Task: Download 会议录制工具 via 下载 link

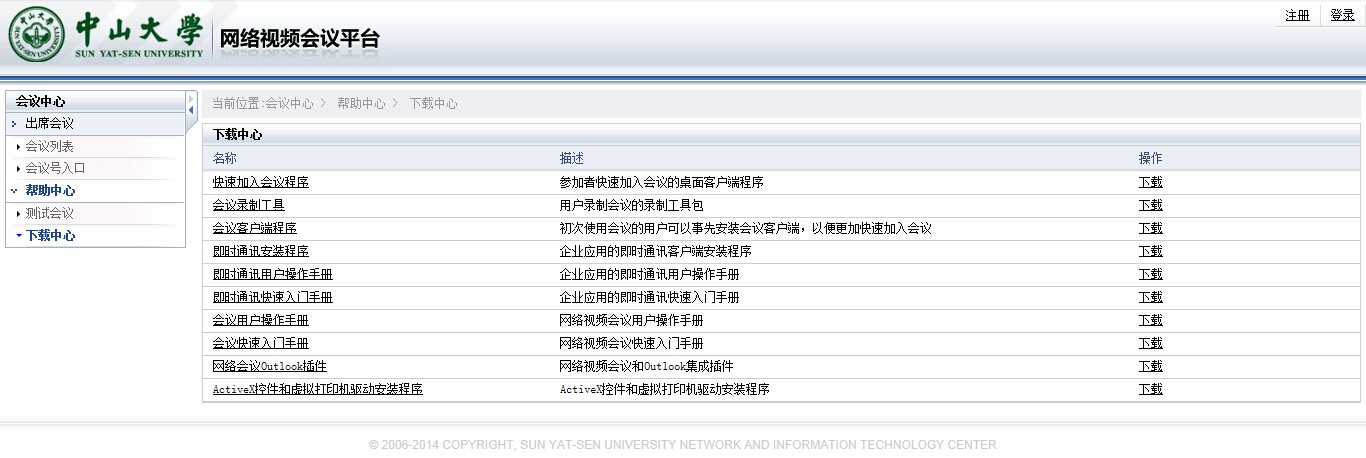Action: click(x=1151, y=206)
